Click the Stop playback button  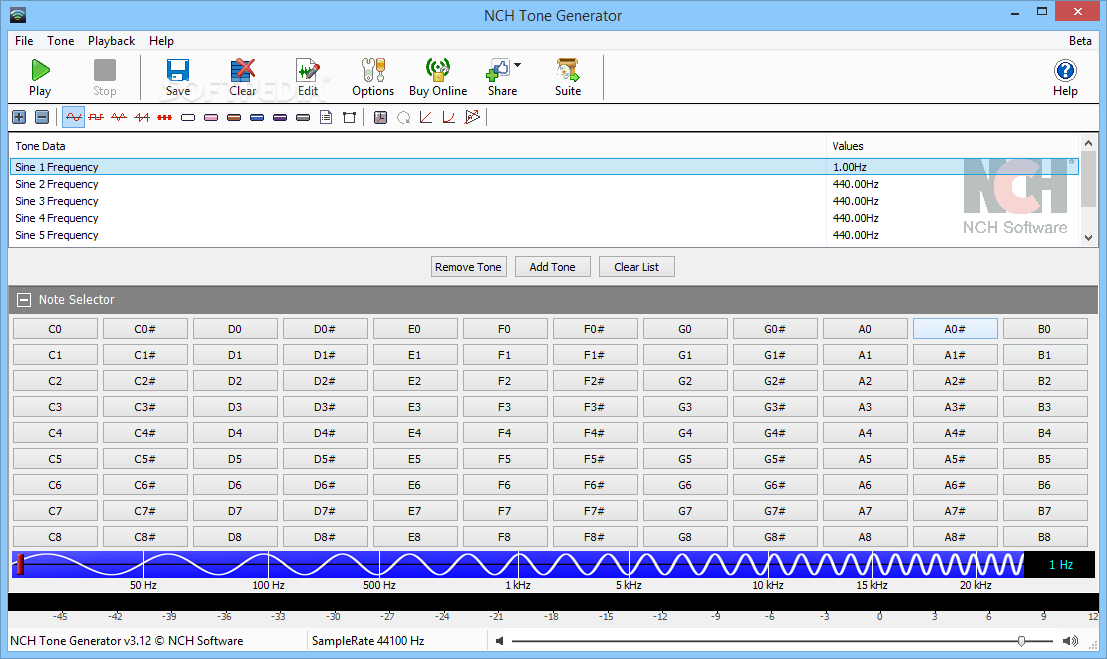point(104,77)
